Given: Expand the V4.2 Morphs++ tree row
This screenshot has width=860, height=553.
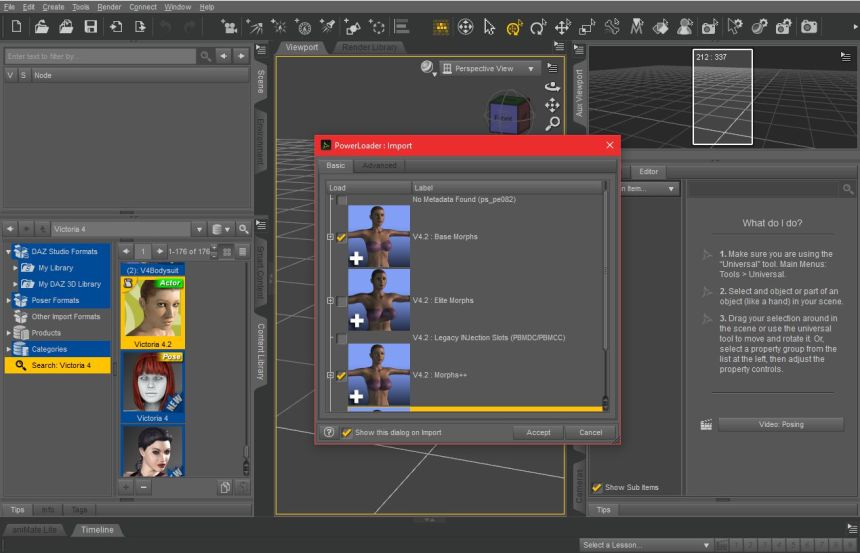Looking at the screenshot, I should (x=330, y=376).
